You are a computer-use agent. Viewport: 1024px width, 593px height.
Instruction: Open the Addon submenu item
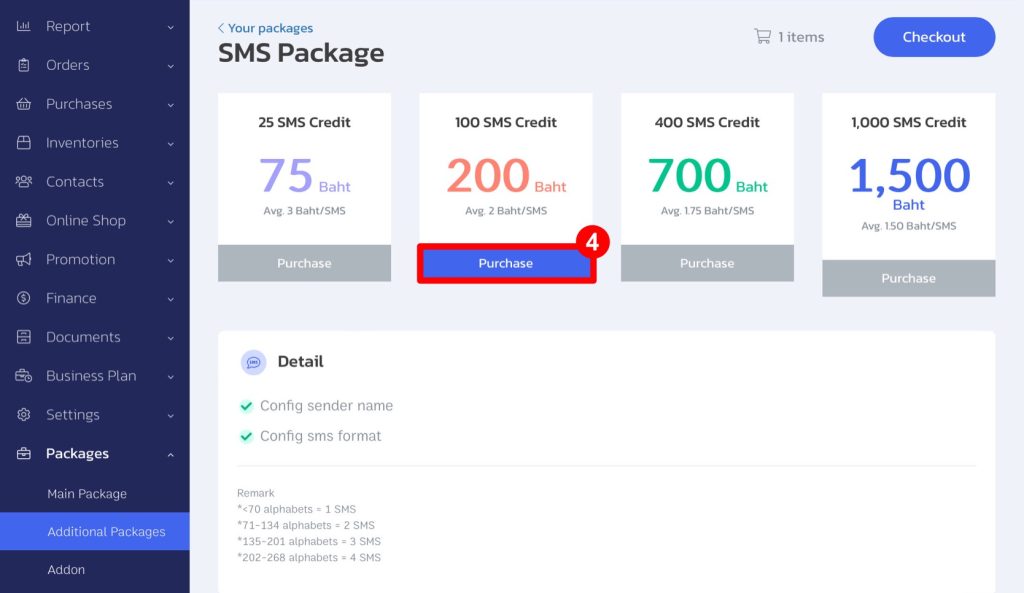pos(66,569)
